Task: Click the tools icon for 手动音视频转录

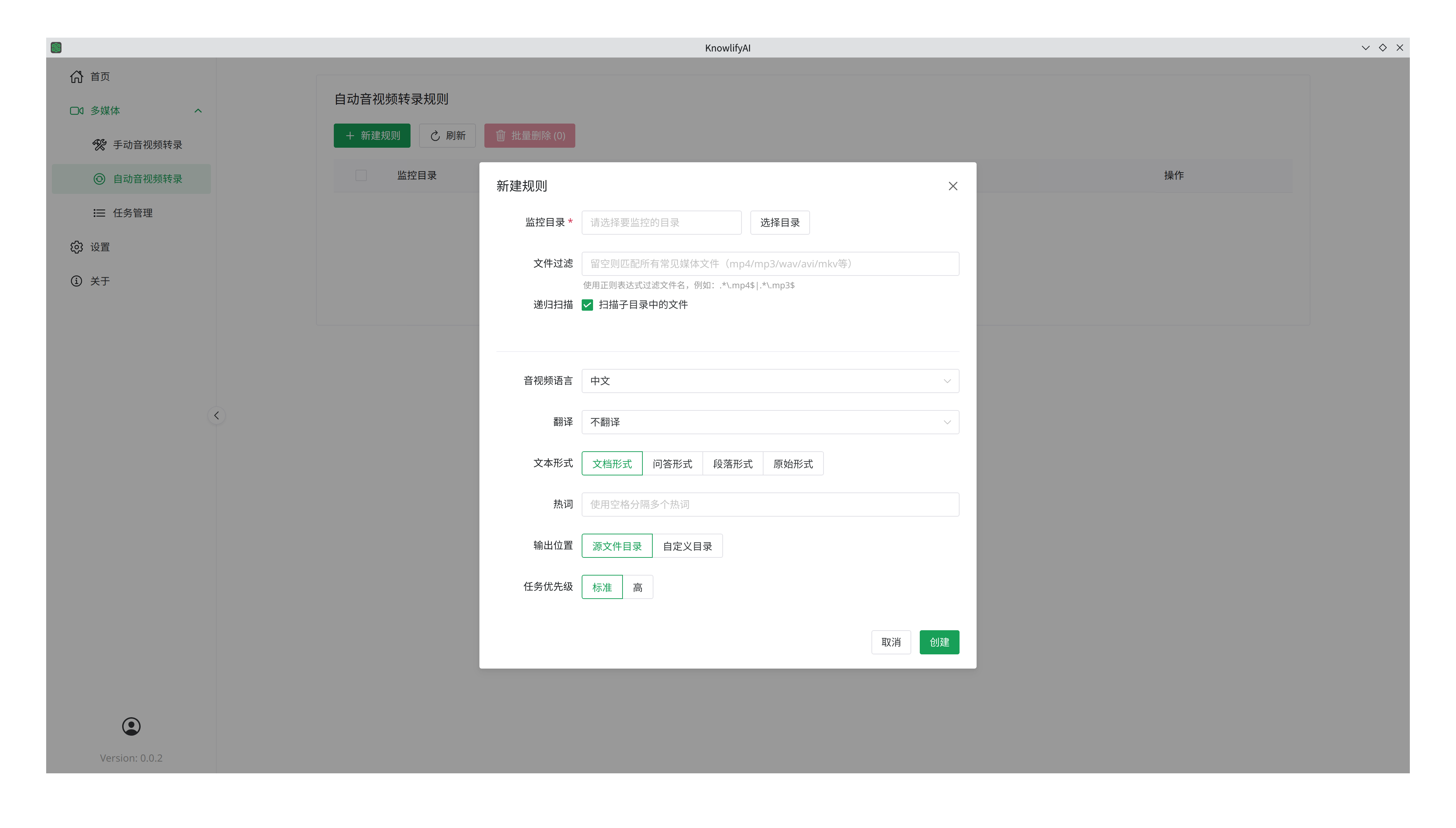Action: click(x=99, y=145)
